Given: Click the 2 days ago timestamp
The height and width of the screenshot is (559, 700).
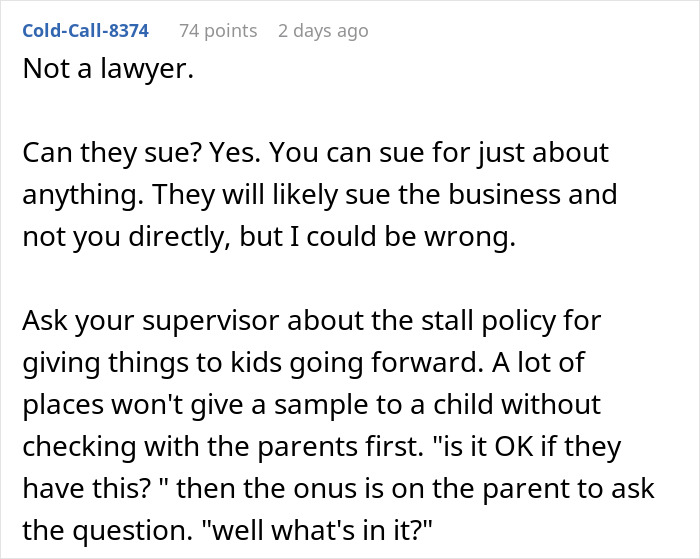Looking at the screenshot, I should 322,30.
